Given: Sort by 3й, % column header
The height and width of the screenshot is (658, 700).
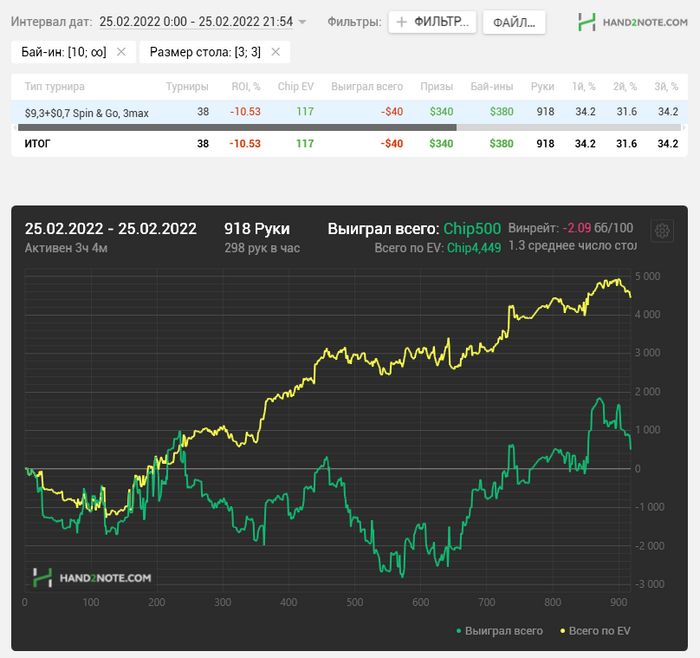Looking at the screenshot, I should (x=667, y=87).
